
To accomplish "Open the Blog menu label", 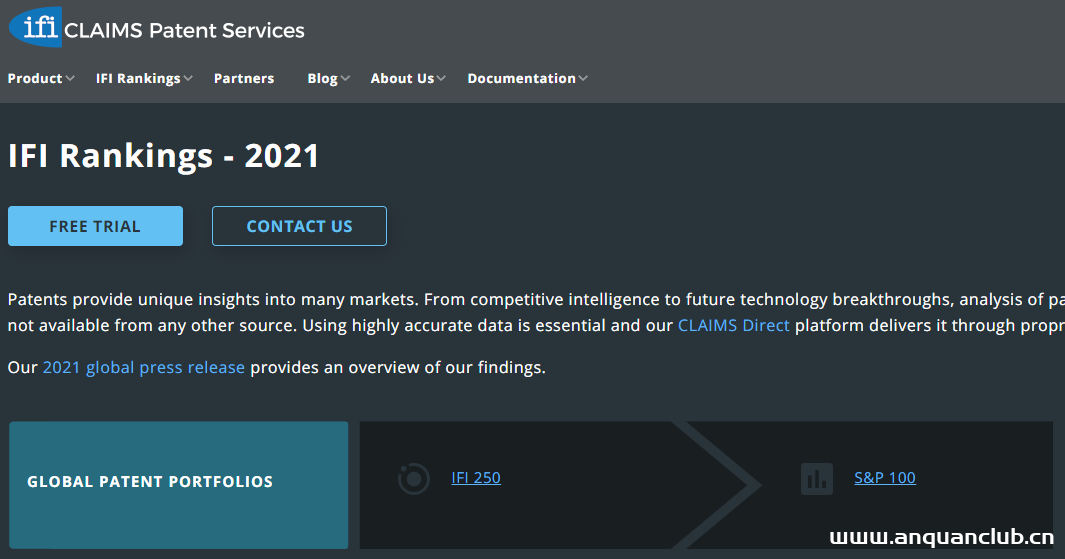I will [x=322, y=78].
